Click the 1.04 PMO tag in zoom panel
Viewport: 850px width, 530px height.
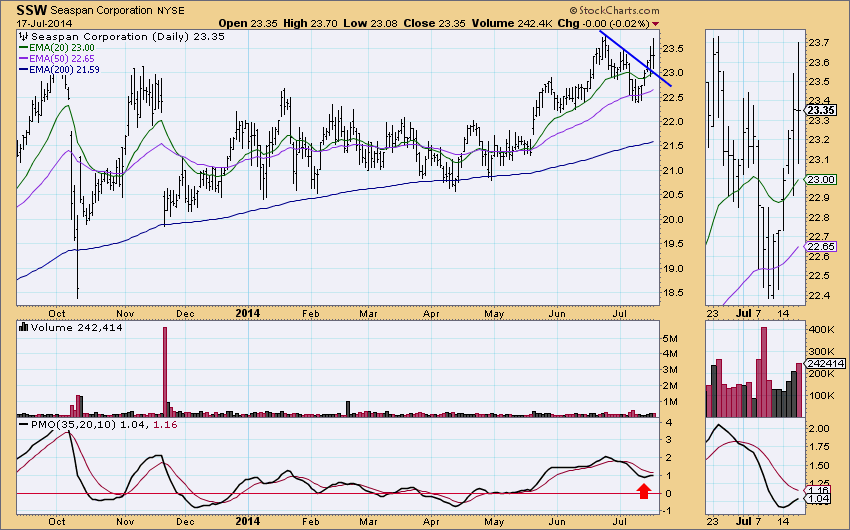(819, 499)
